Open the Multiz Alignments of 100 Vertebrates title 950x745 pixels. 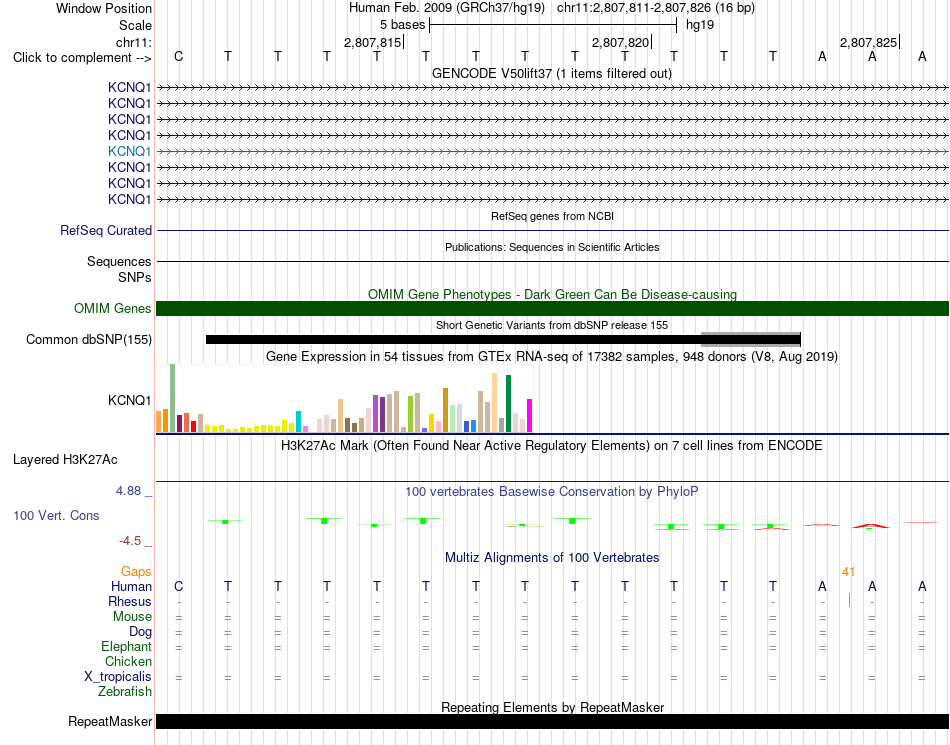552,557
